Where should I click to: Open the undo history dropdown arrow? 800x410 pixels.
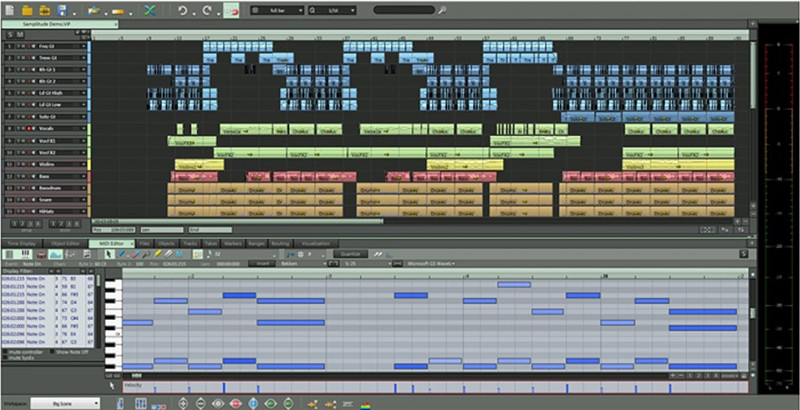click(194, 13)
